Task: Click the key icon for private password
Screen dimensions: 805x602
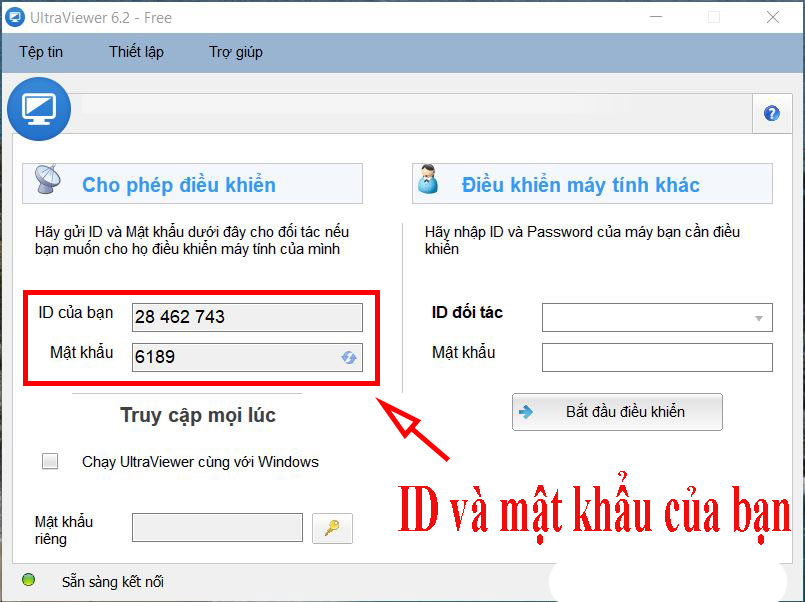Action: (x=332, y=528)
